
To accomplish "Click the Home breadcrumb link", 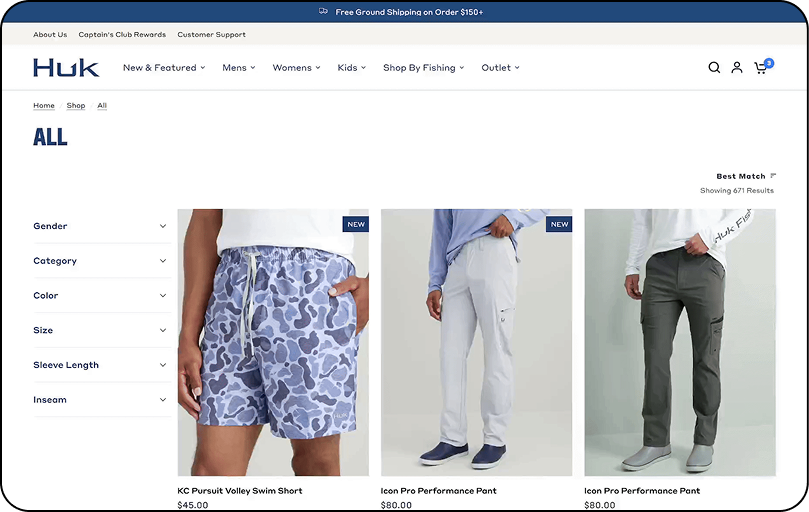I will pos(44,106).
